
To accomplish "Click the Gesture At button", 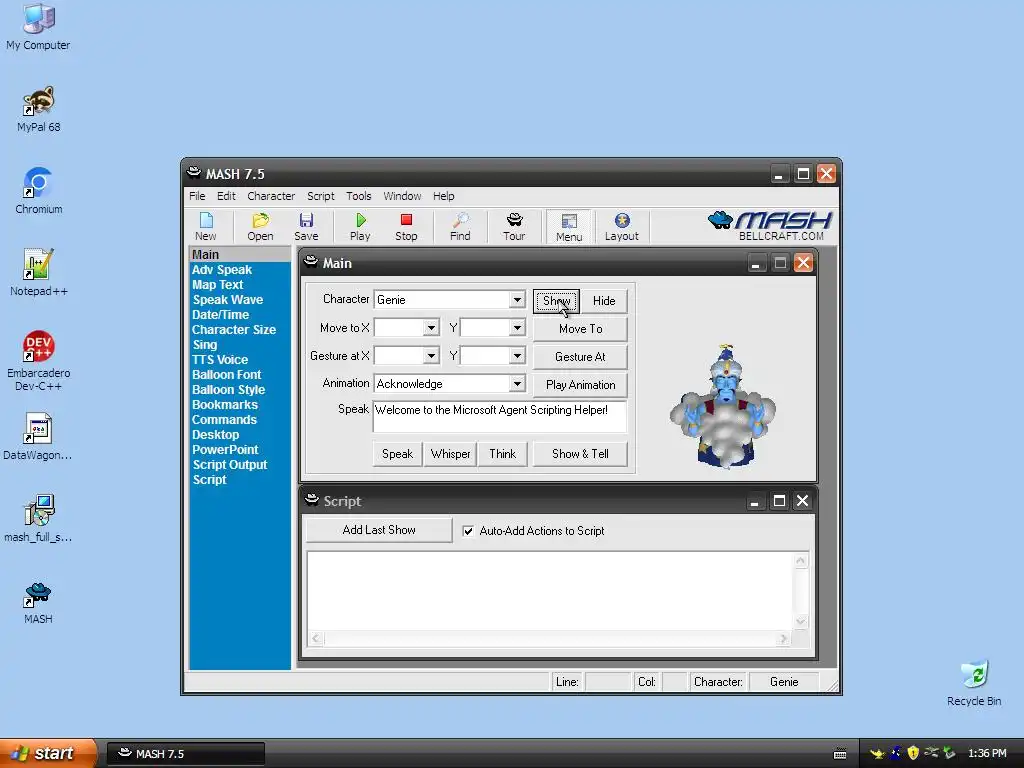I will pos(581,357).
